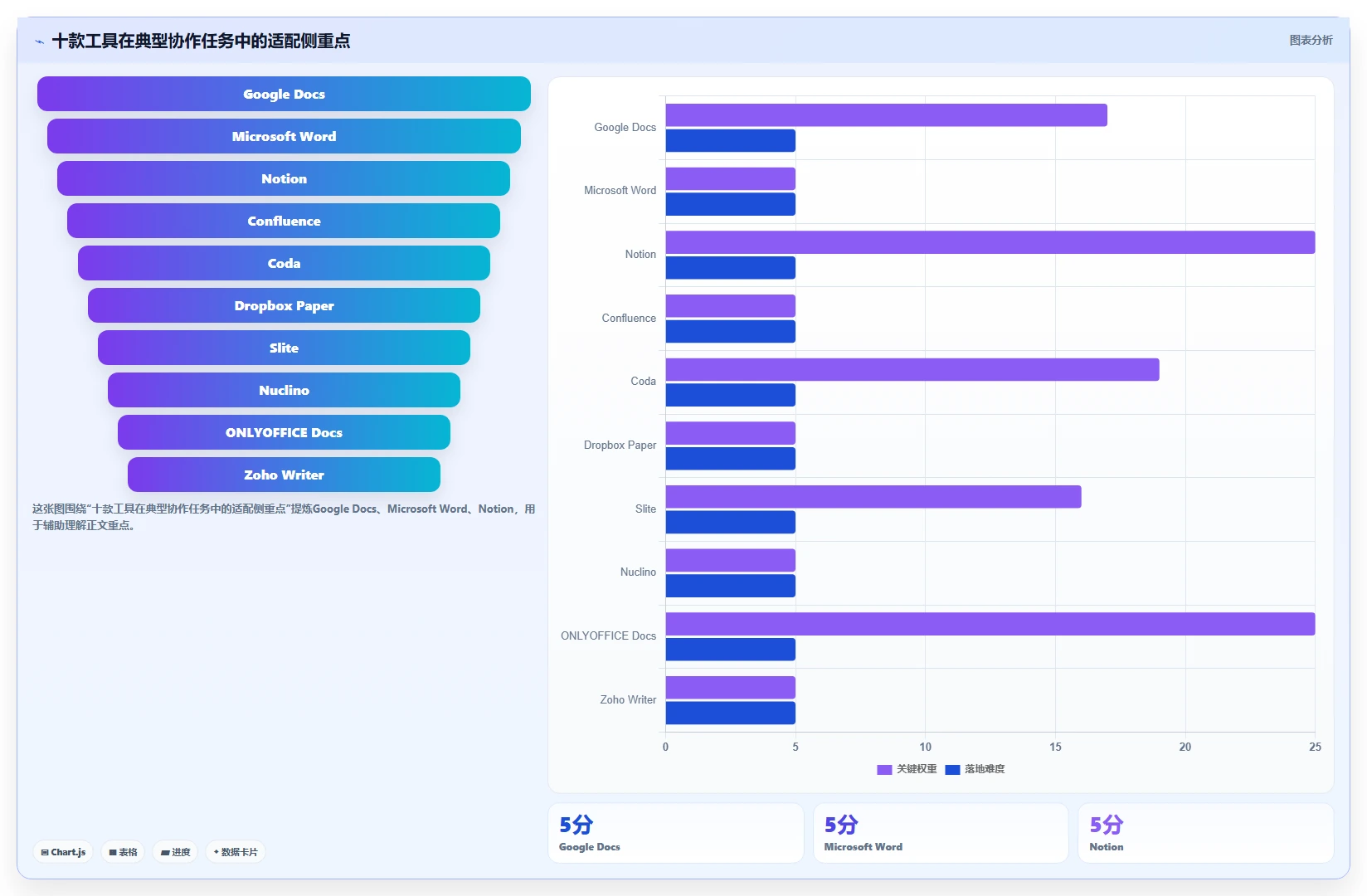Click ONLYOFFICE Docs purple 关键权重 bar
Viewport: 1367px width, 896px height.
990,624
